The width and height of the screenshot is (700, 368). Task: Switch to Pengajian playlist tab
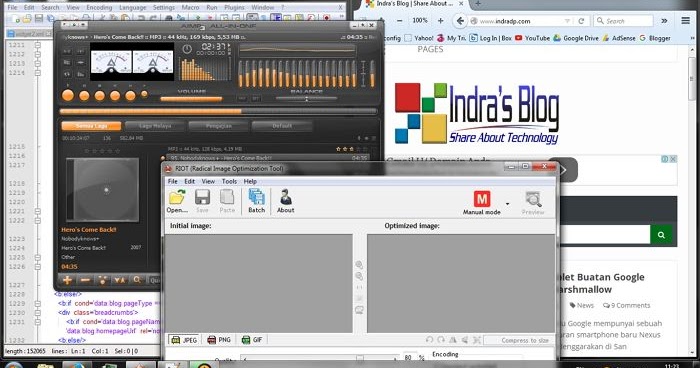point(219,126)
